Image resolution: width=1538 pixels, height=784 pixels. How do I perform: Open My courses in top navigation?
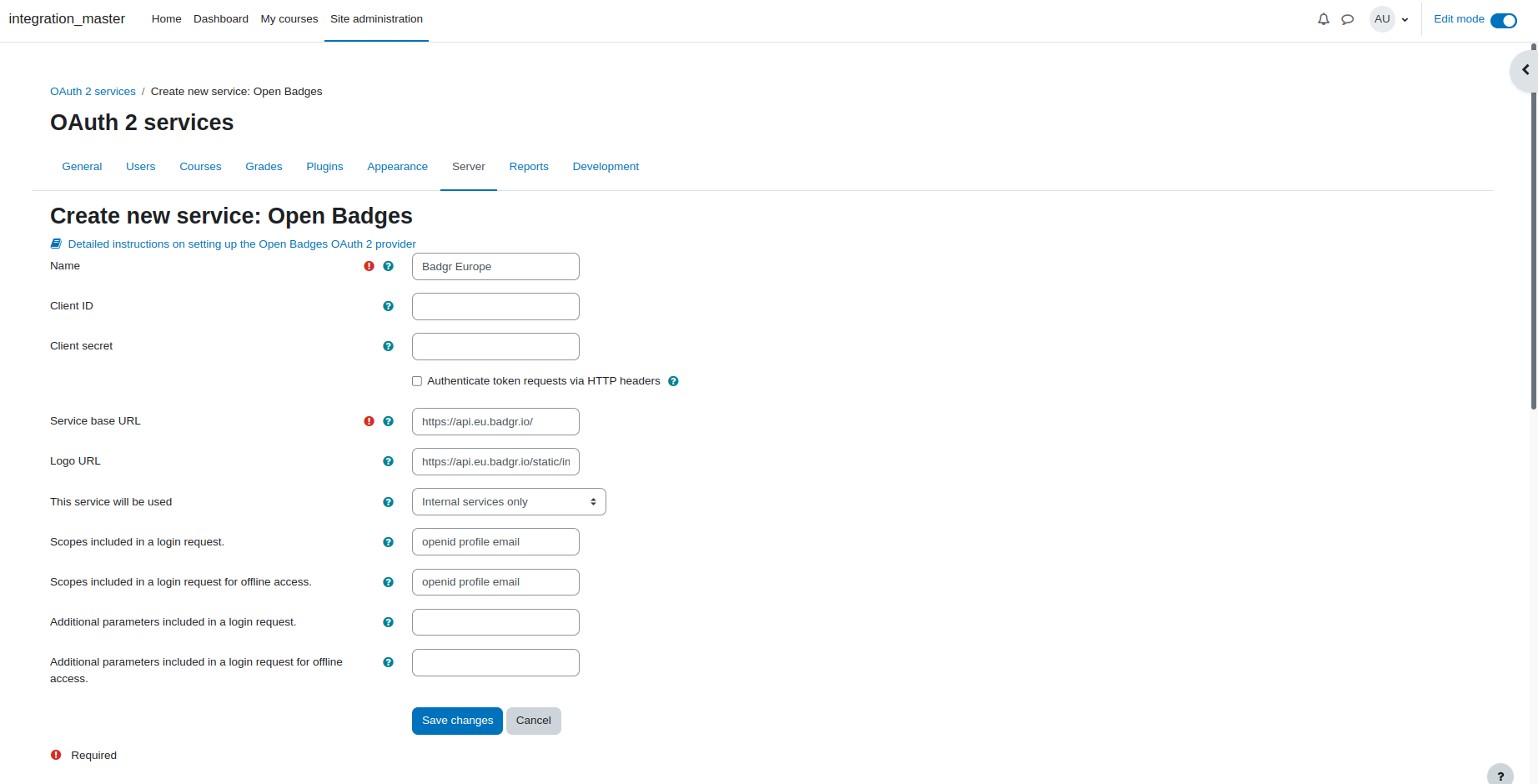click(x=289, y=19)
